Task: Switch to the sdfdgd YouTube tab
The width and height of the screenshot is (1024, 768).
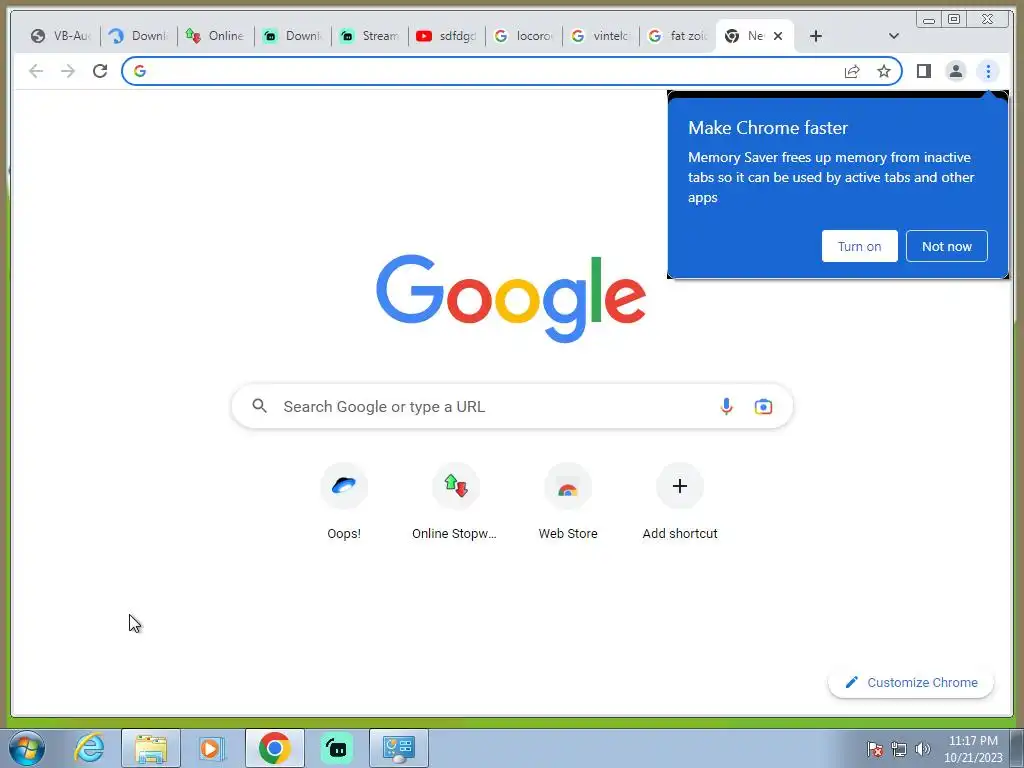Action: coord(447,36)
